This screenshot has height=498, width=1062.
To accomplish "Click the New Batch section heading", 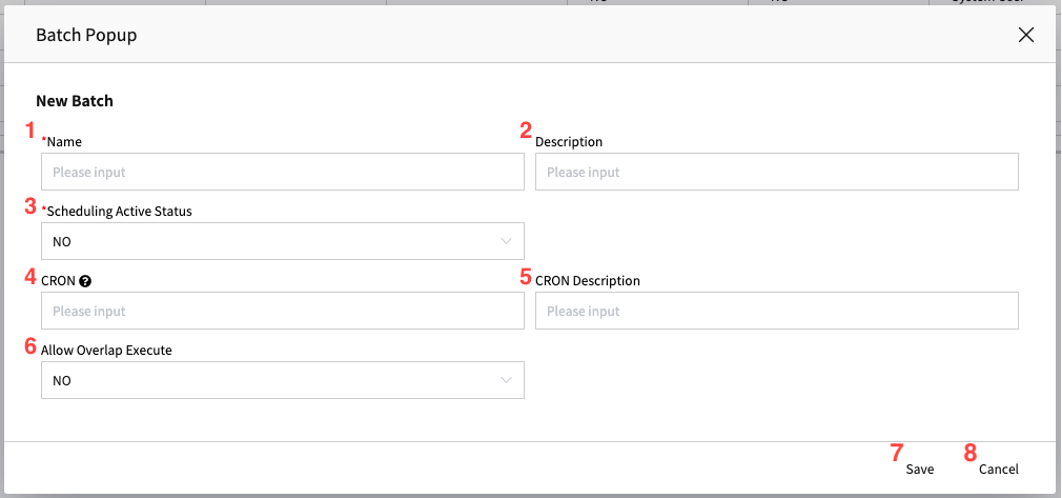I will click(75, 101).
